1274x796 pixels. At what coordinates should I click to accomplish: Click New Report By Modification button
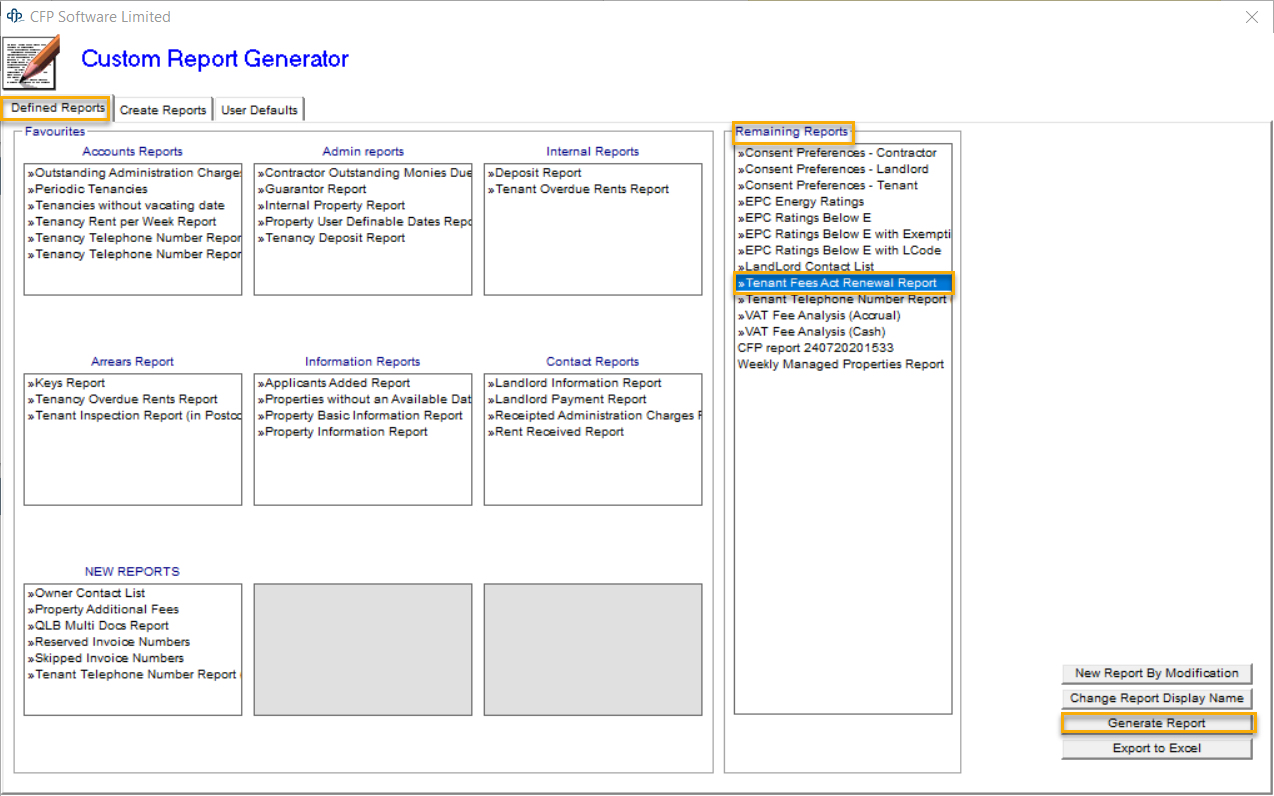(1156, 673)
